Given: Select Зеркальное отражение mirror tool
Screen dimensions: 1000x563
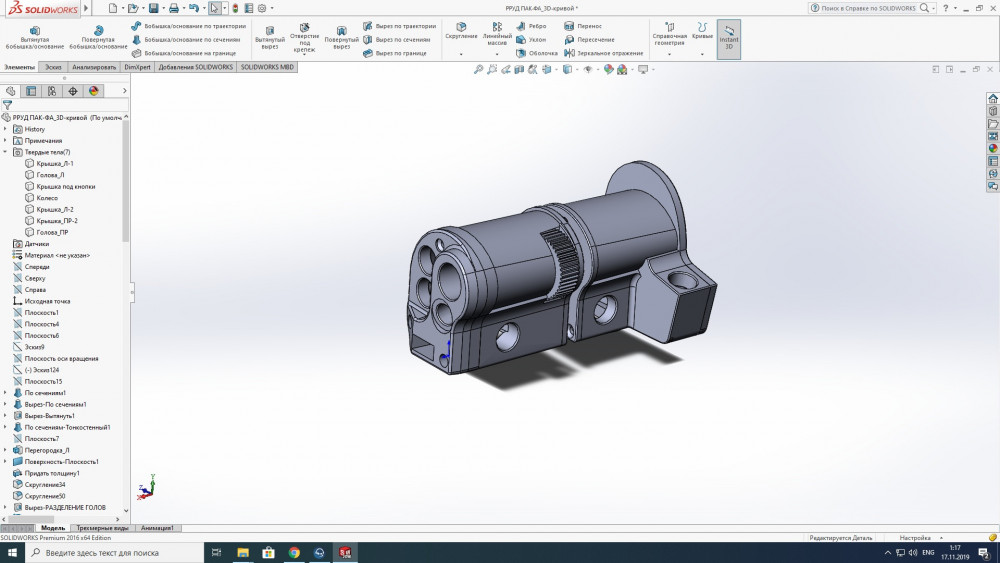Looking at the screenshot, I should (603, 53).
